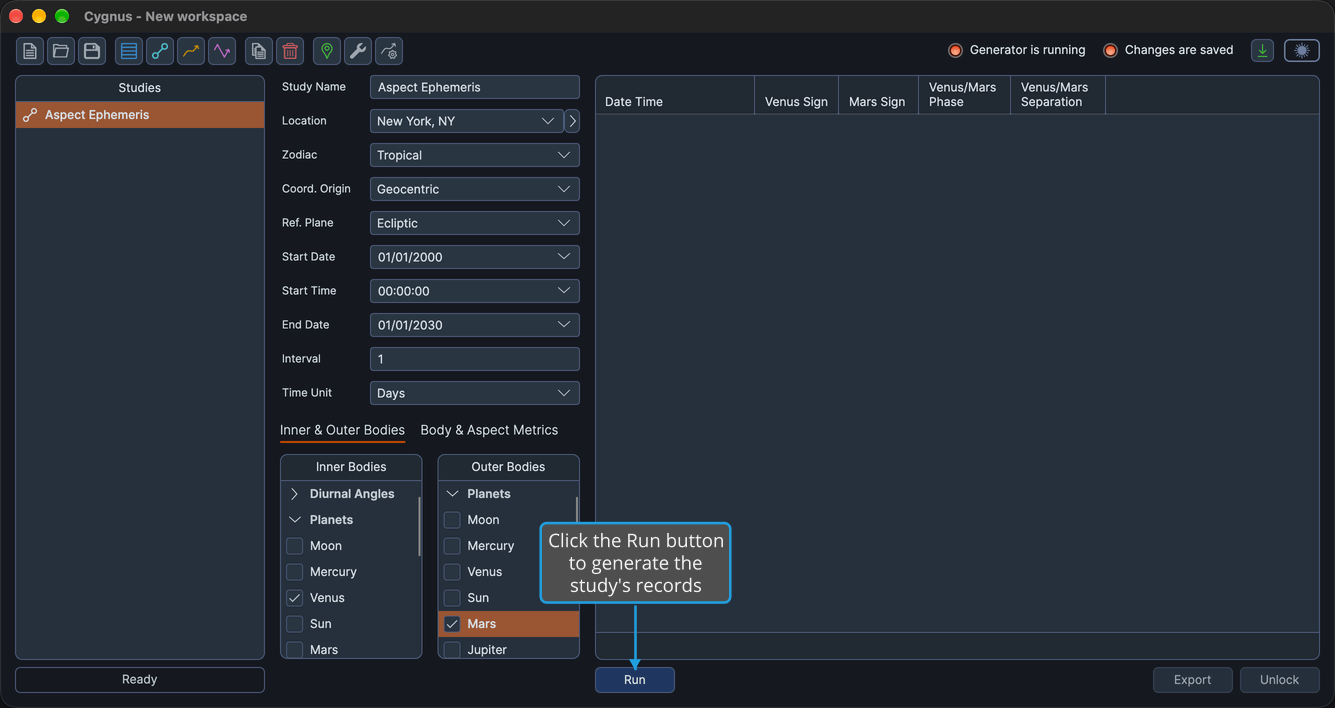This screenshot has height=708, width=1335.
Task: Click the Run button
Action: 635,680
